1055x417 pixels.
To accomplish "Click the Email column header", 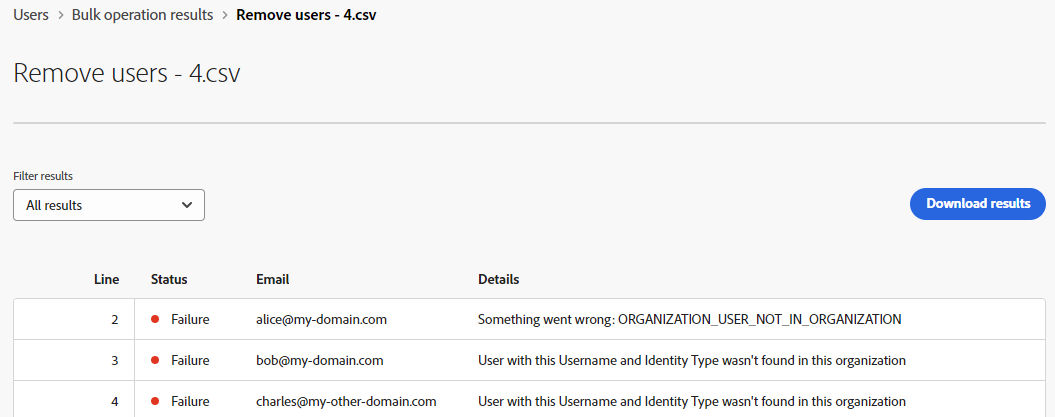I will [x=272, y=279].
